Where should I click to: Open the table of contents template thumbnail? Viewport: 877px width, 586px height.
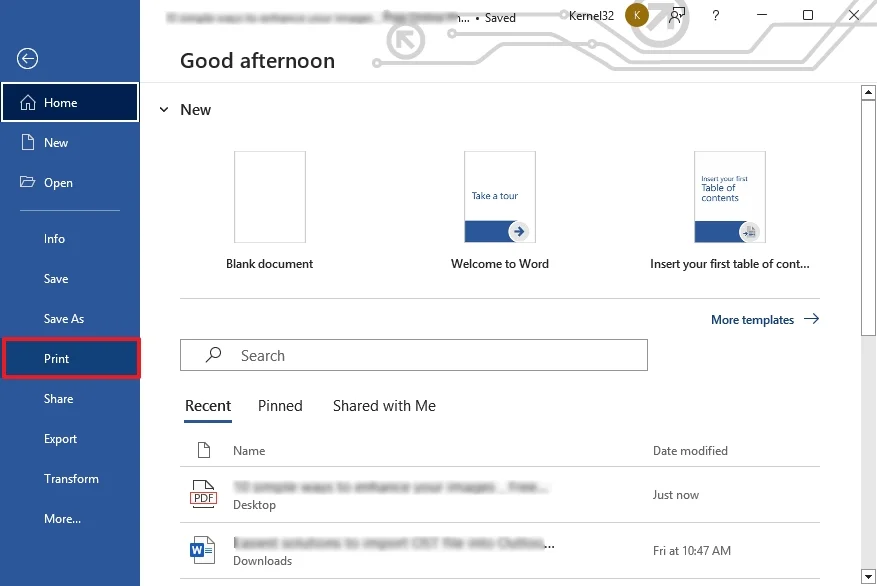pos(730,197)
